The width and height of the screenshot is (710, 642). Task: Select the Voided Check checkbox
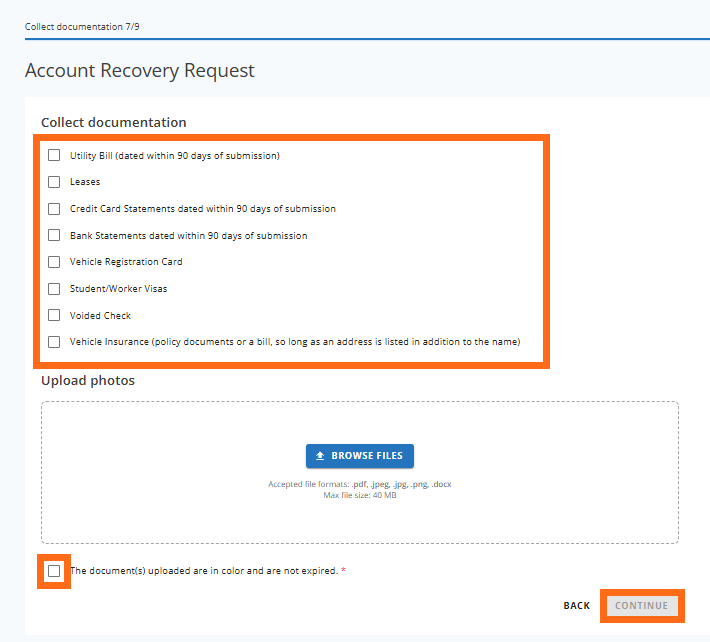tap(54, 315)
